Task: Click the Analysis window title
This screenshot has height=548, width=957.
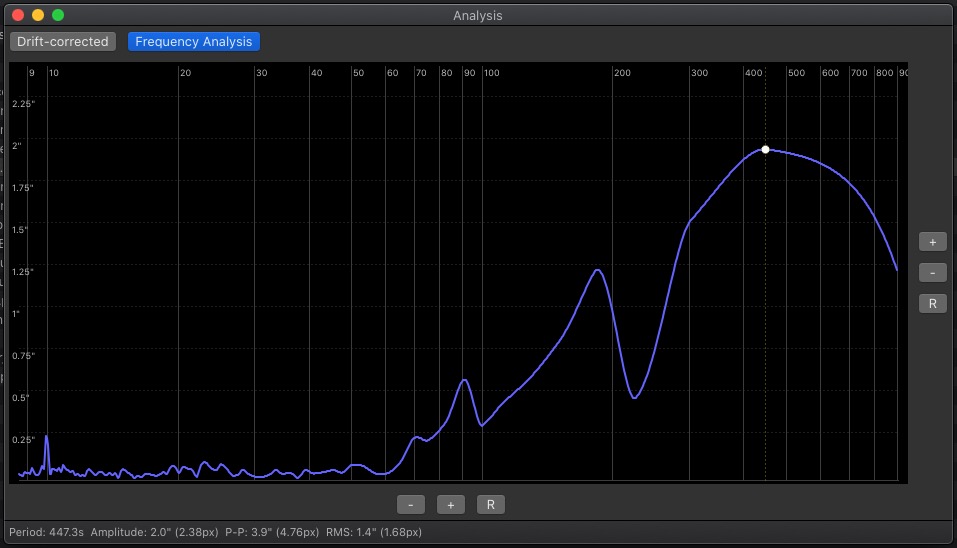Action: [478, 16]
